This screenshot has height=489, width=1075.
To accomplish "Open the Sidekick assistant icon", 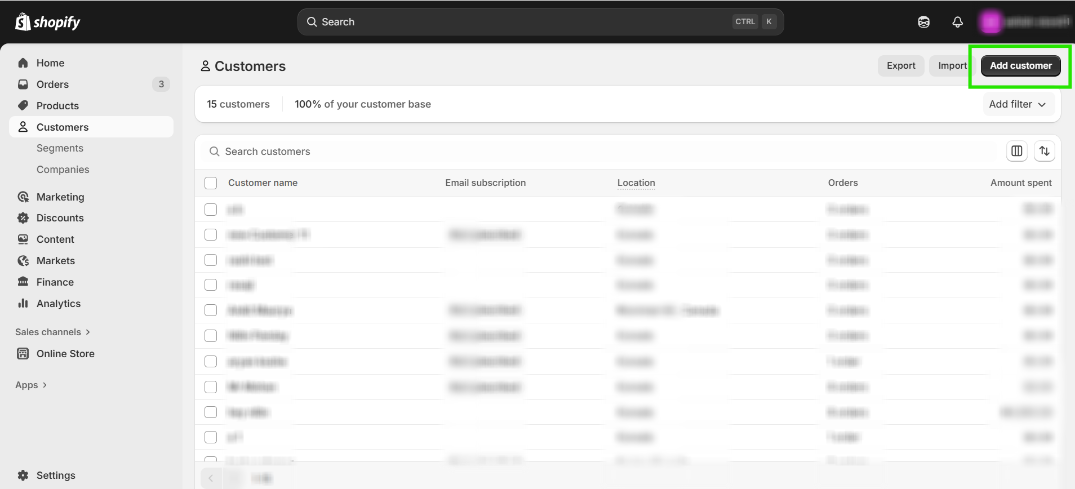I will tap(924, 22).
